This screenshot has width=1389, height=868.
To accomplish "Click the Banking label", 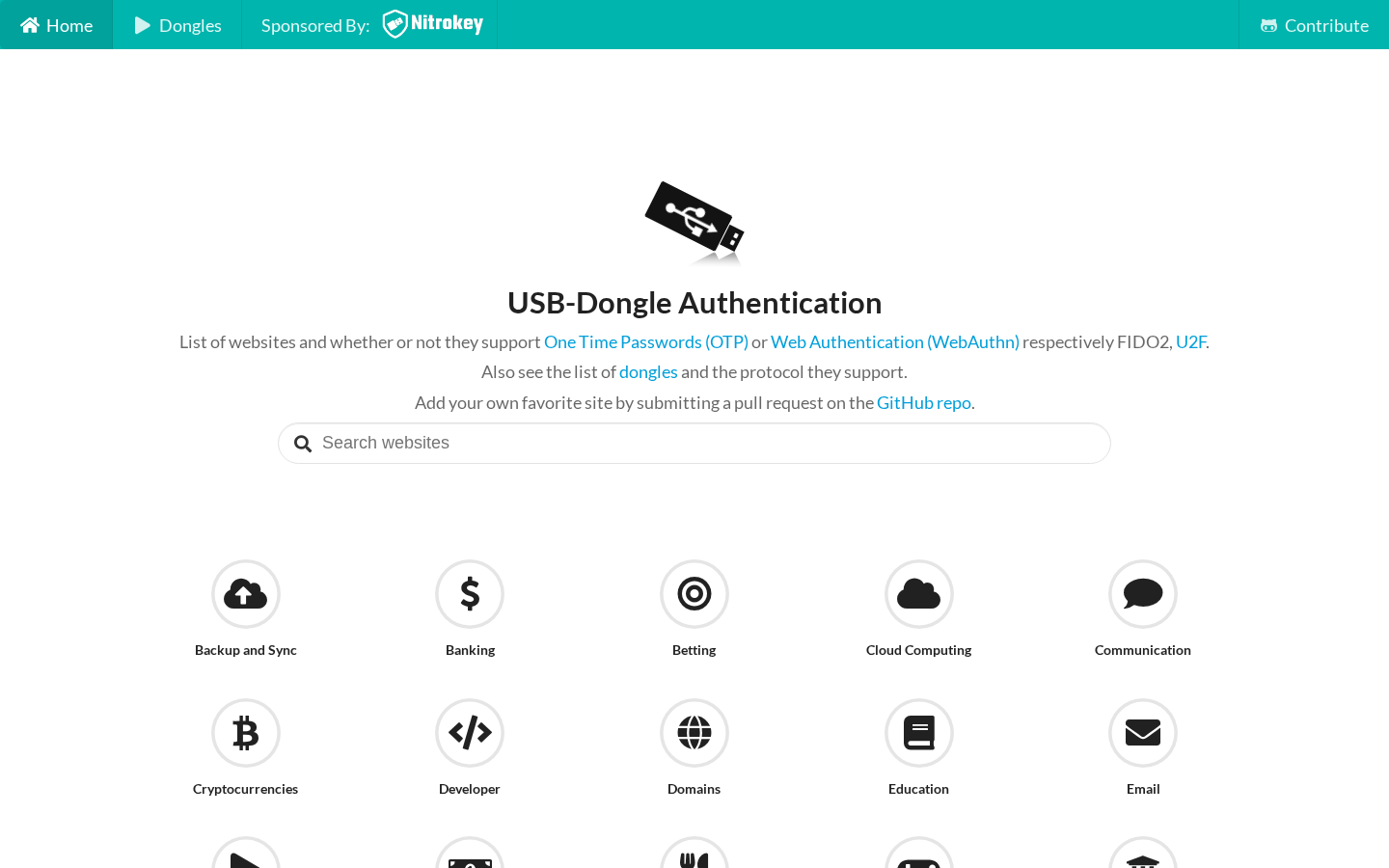I will [x=470, y=650].
